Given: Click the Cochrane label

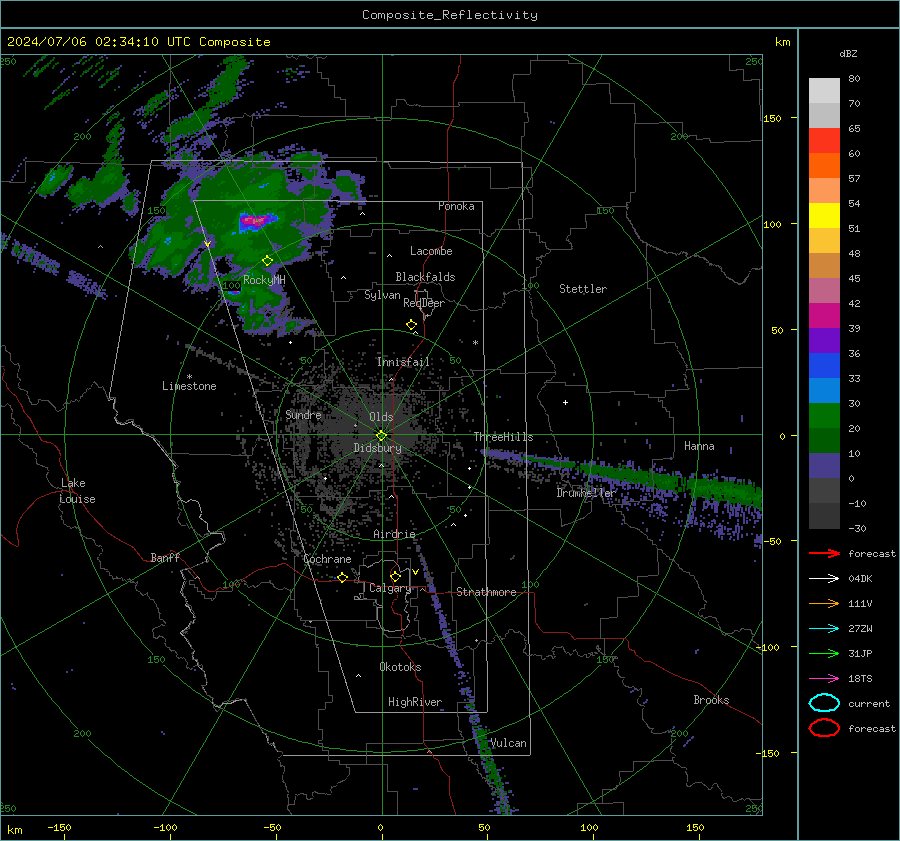Looking at the screenshot, I should click(x=327, y=559).
